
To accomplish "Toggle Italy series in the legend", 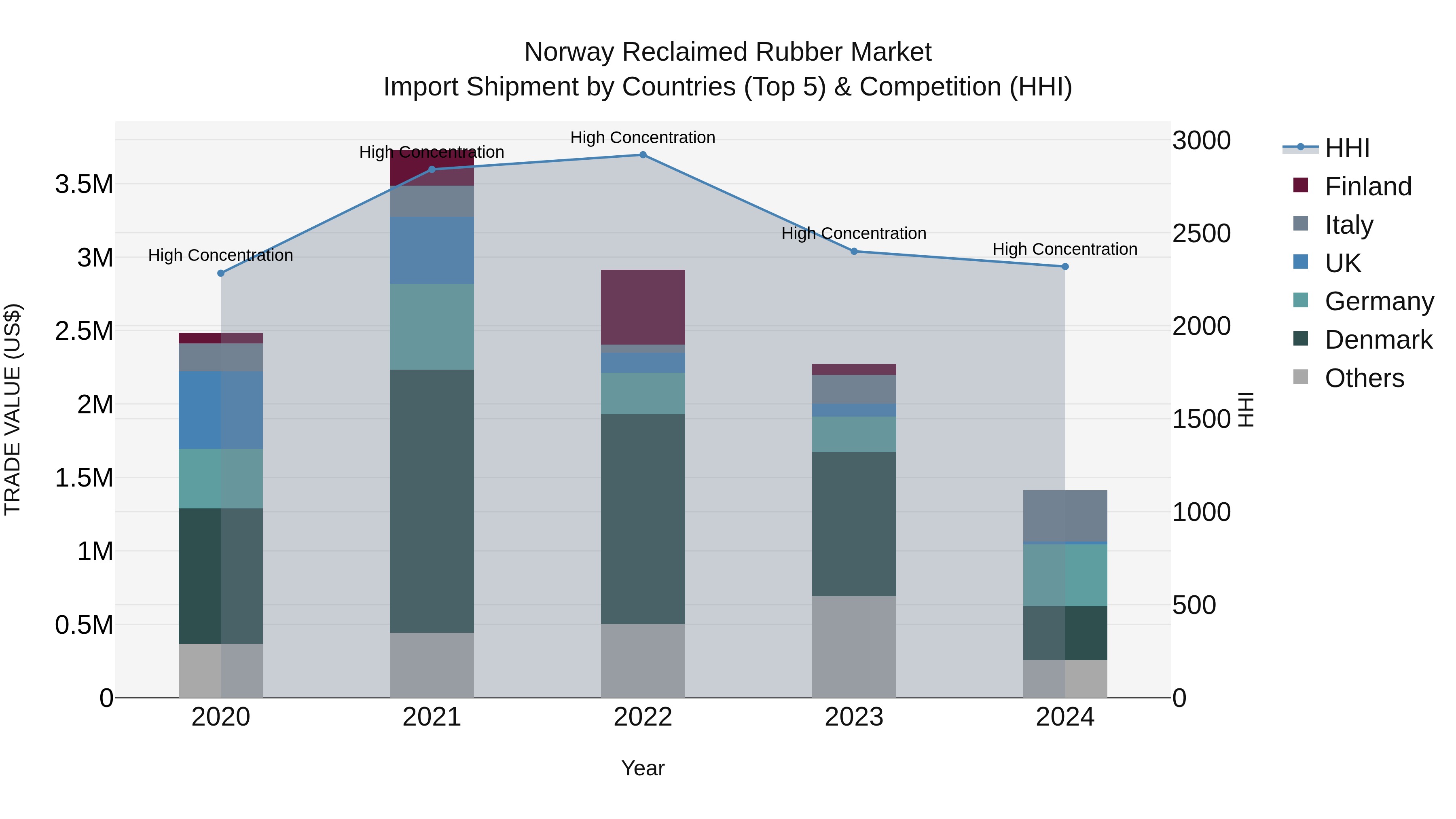I will click(x=1333, y=224).
